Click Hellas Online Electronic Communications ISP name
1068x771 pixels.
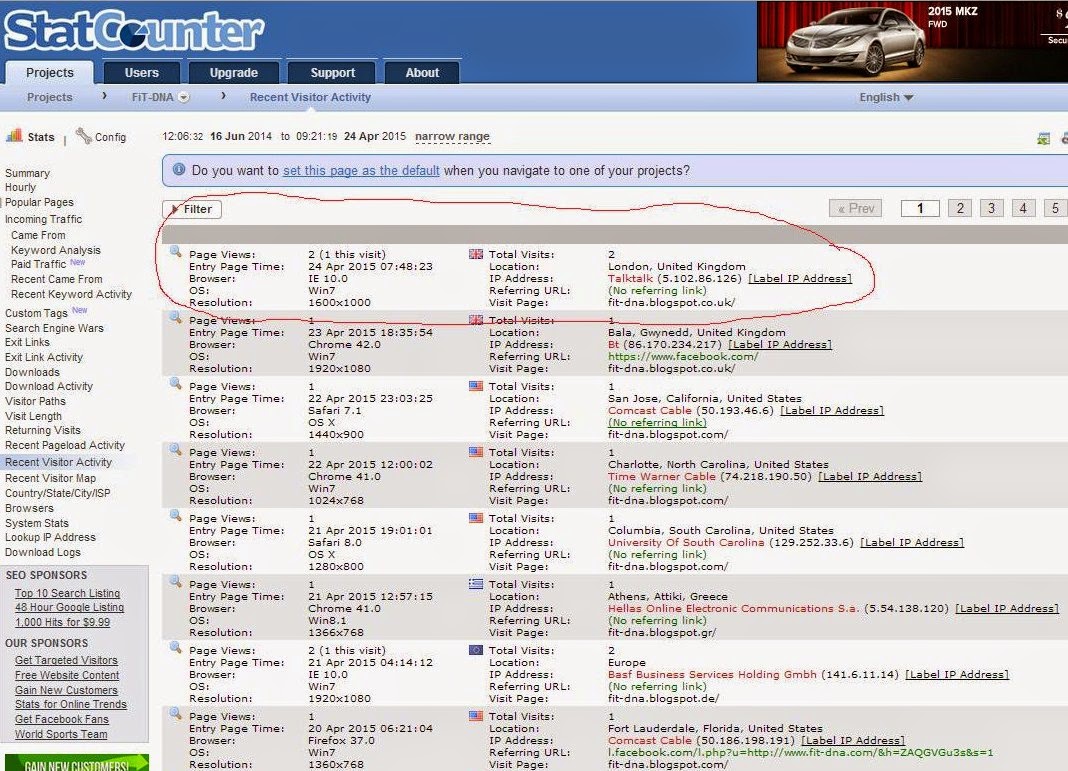[733, 609]
